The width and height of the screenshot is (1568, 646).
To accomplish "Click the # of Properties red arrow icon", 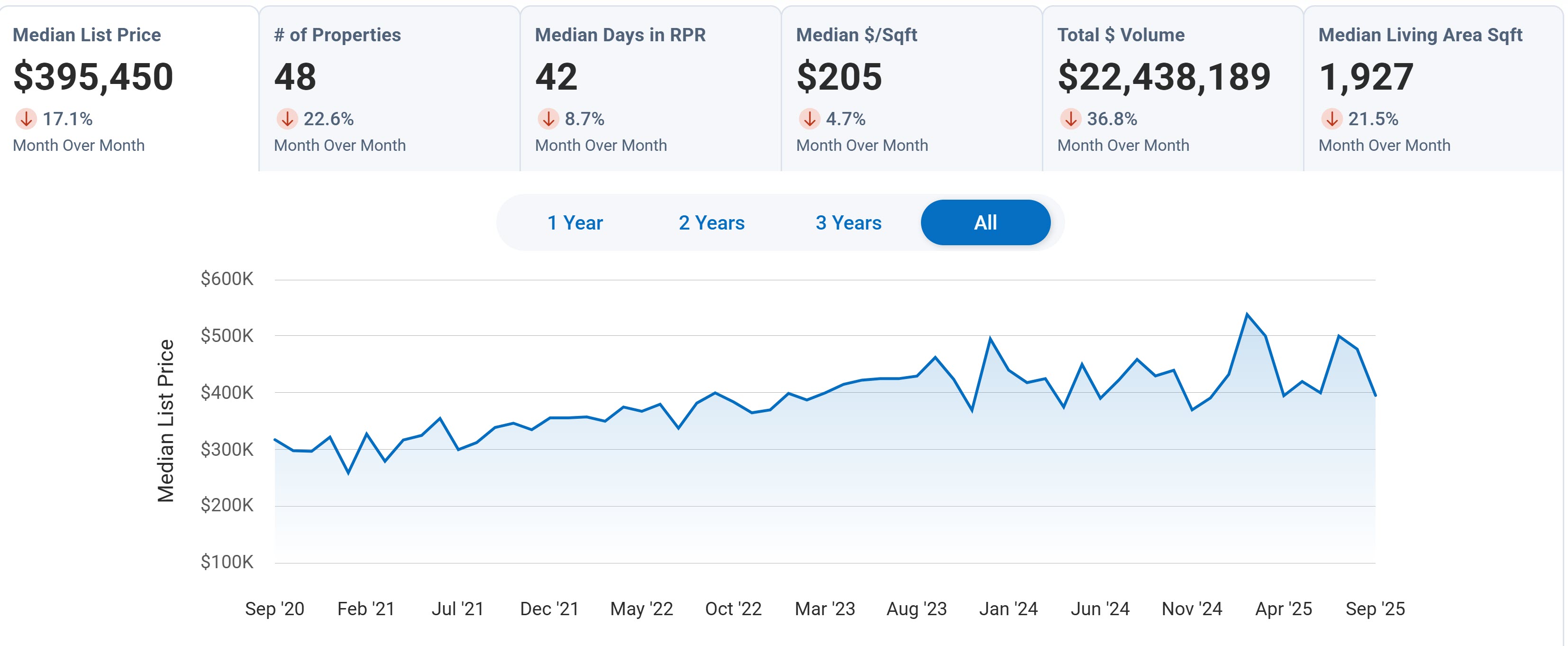I will click(x=287, y=119).
